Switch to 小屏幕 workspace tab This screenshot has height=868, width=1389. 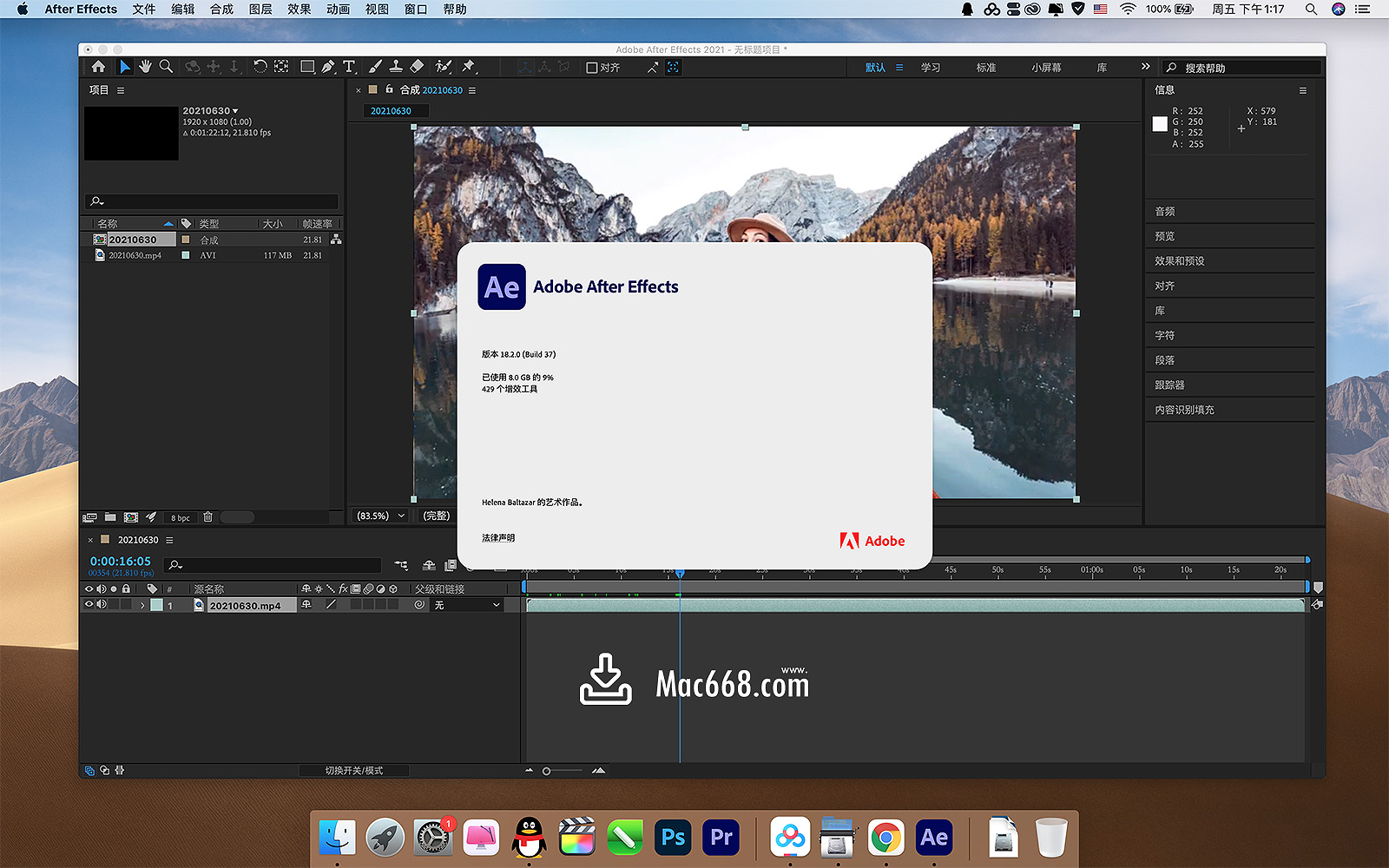pos(1046,68)
